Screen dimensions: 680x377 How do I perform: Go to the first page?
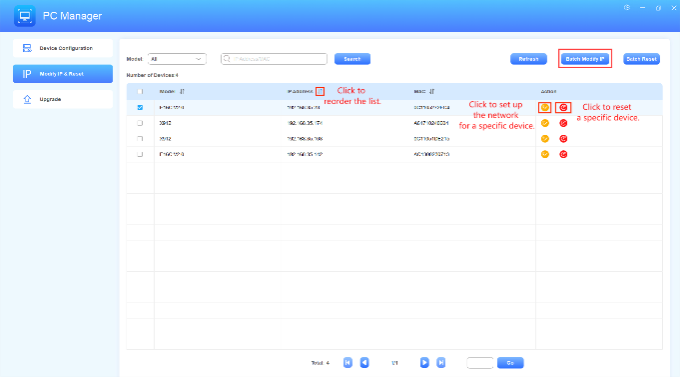(x=348, y=363)
